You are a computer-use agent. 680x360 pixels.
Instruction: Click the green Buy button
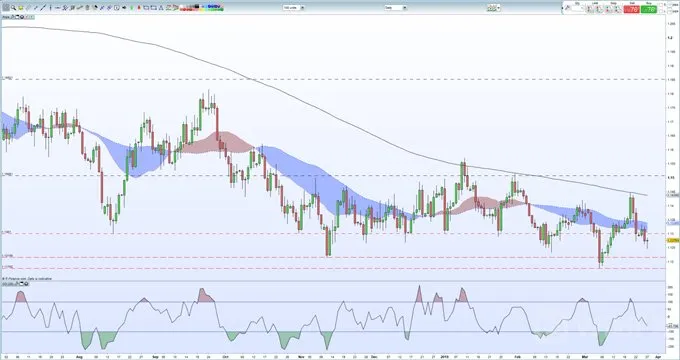click(648, 10)
